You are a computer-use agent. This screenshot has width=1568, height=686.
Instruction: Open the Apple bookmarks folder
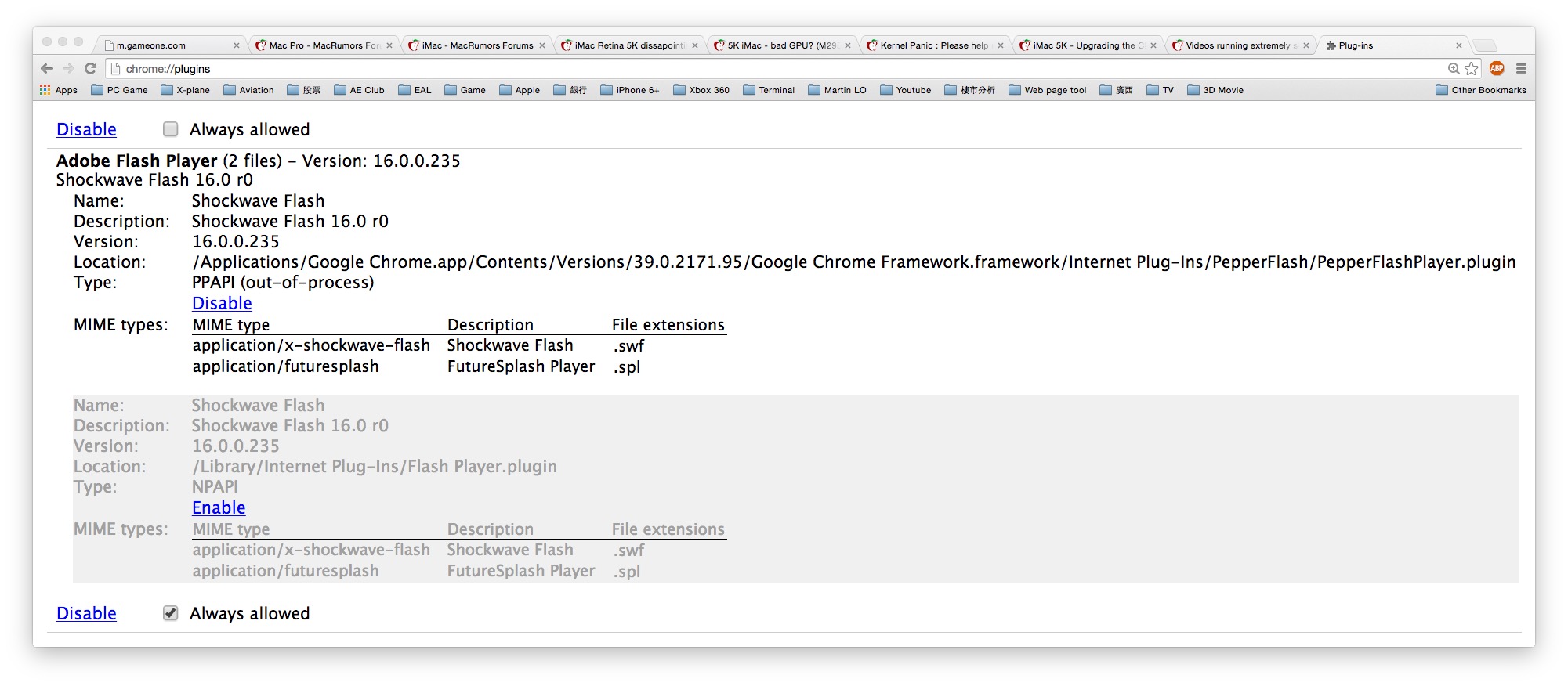(520, 90)
